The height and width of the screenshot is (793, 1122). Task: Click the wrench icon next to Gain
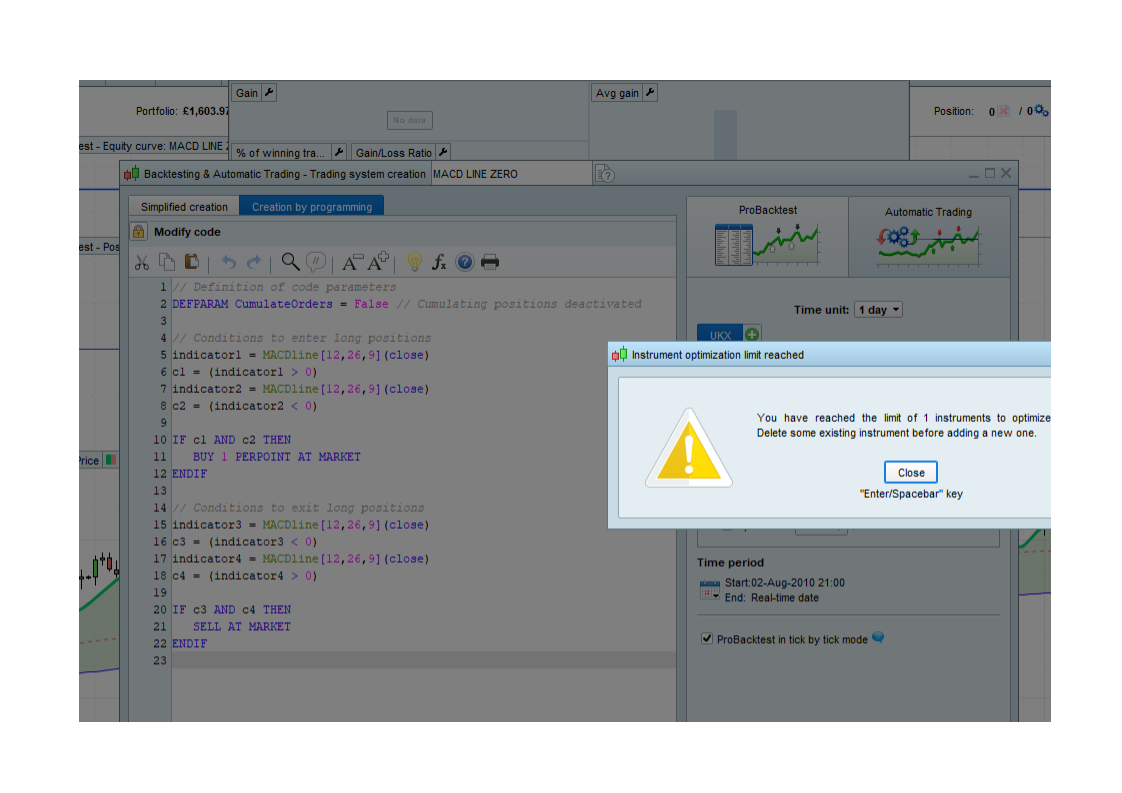(x=269, y=92)
